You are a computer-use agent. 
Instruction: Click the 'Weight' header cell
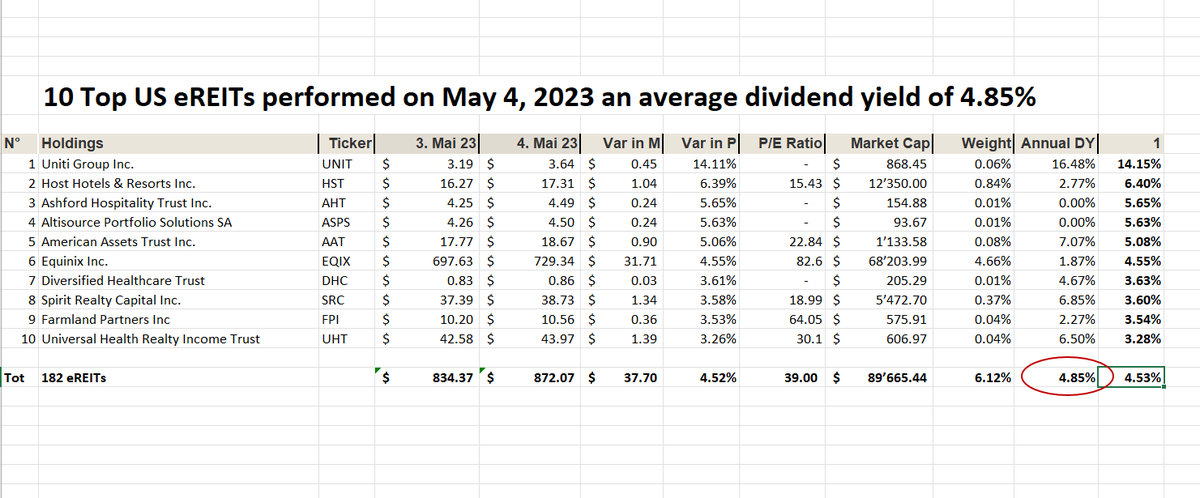[976, 143]
